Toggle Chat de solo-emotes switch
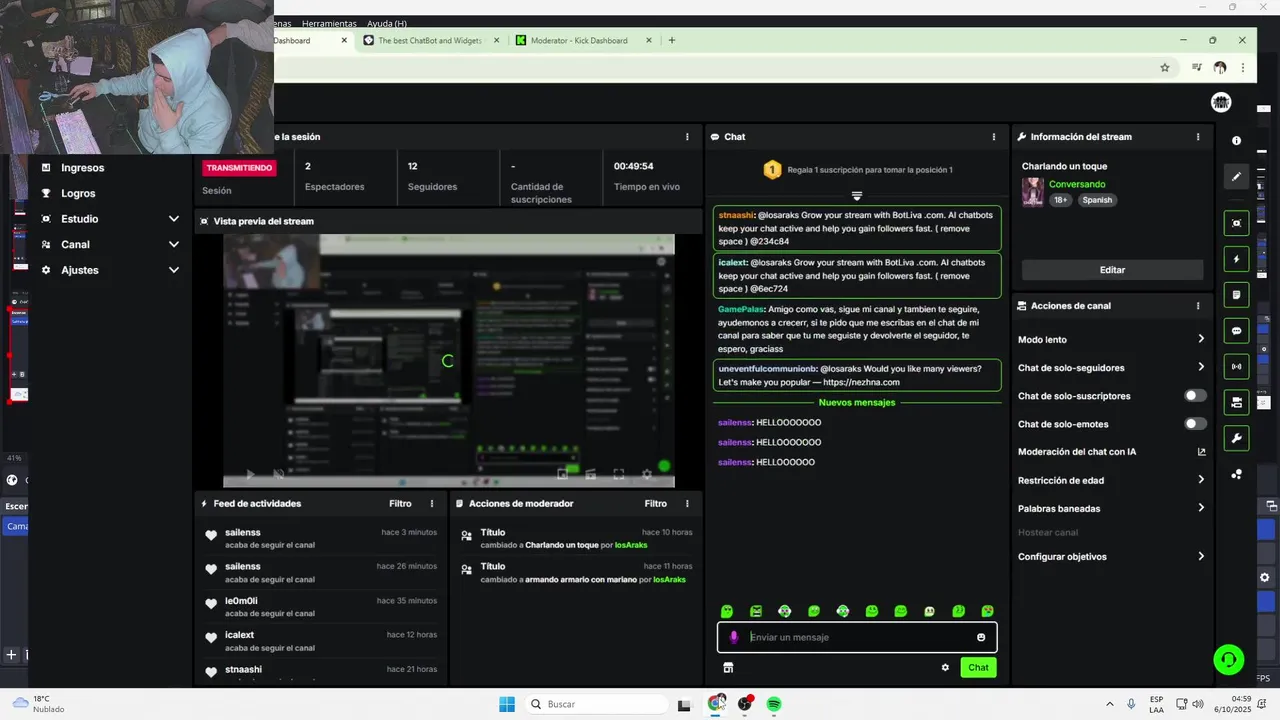 click(x=1195, y=424)
